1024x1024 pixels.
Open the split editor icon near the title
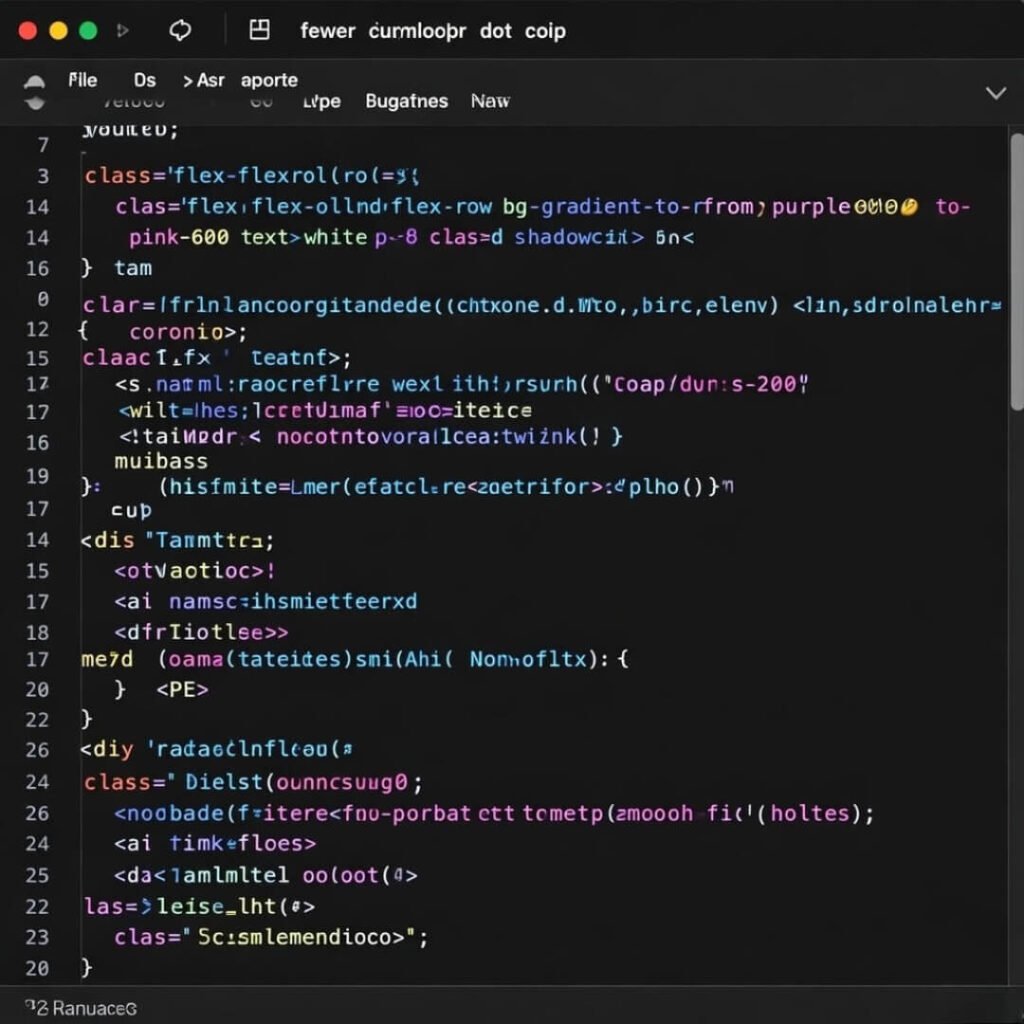click(x=258, y=31)
